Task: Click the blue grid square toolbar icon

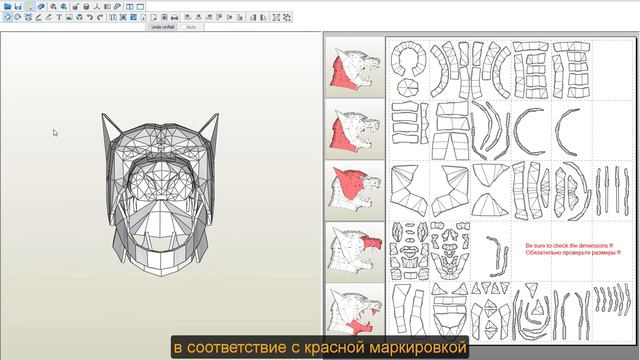Action: (133, 17)
